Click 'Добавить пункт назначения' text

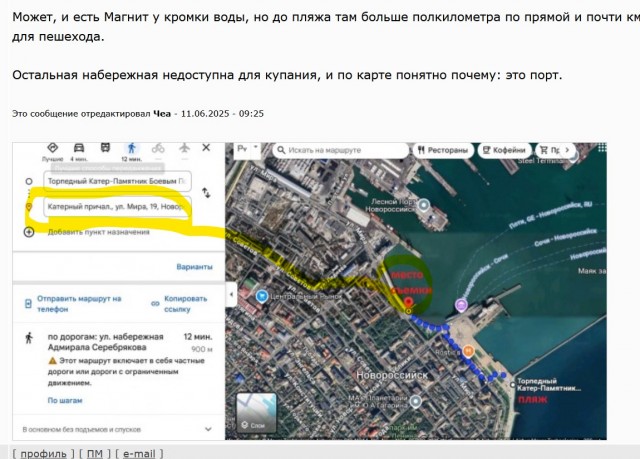pyautogui.click(x=98, y=232)
